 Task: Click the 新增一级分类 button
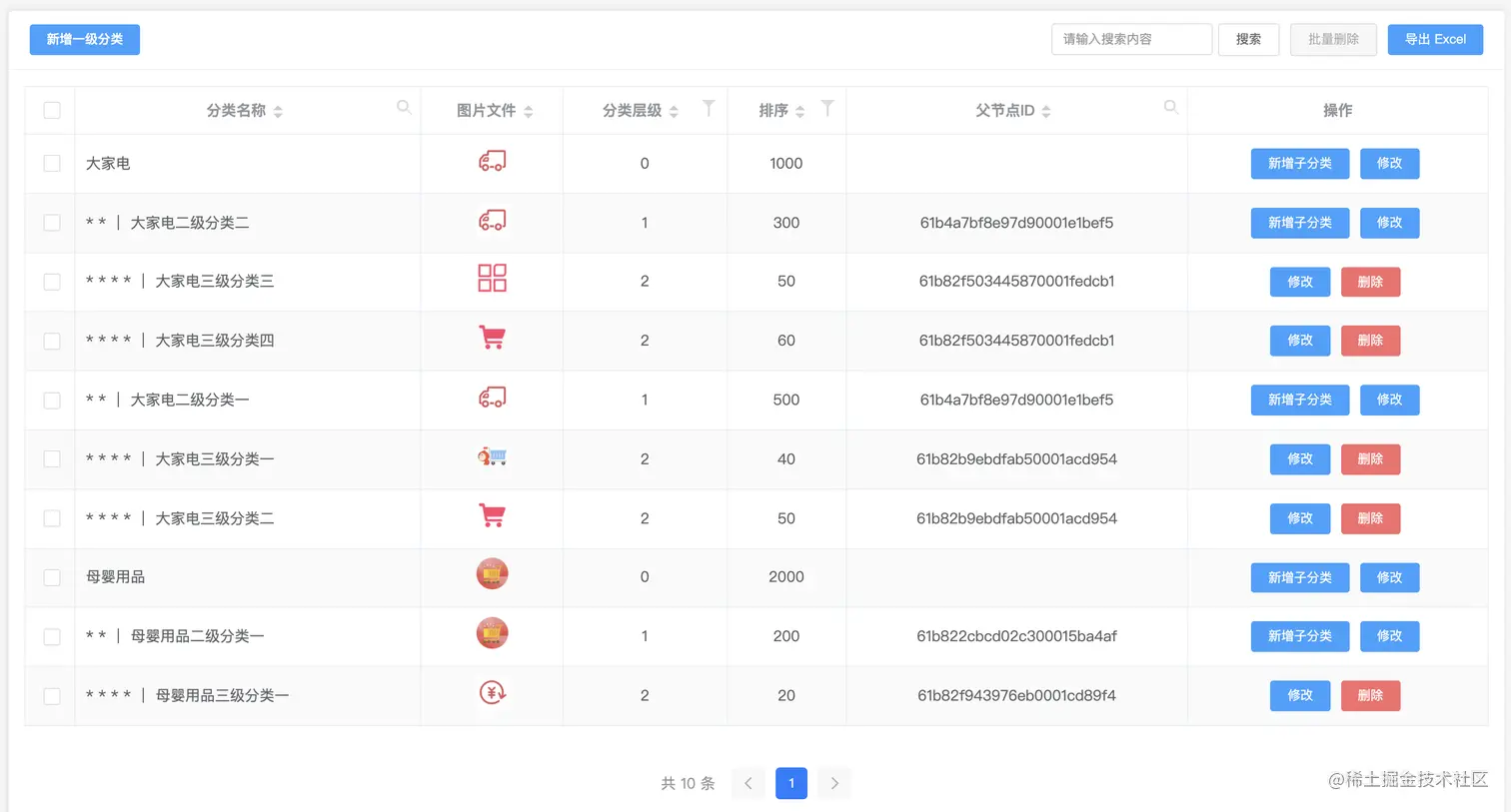tap(84, 39)
